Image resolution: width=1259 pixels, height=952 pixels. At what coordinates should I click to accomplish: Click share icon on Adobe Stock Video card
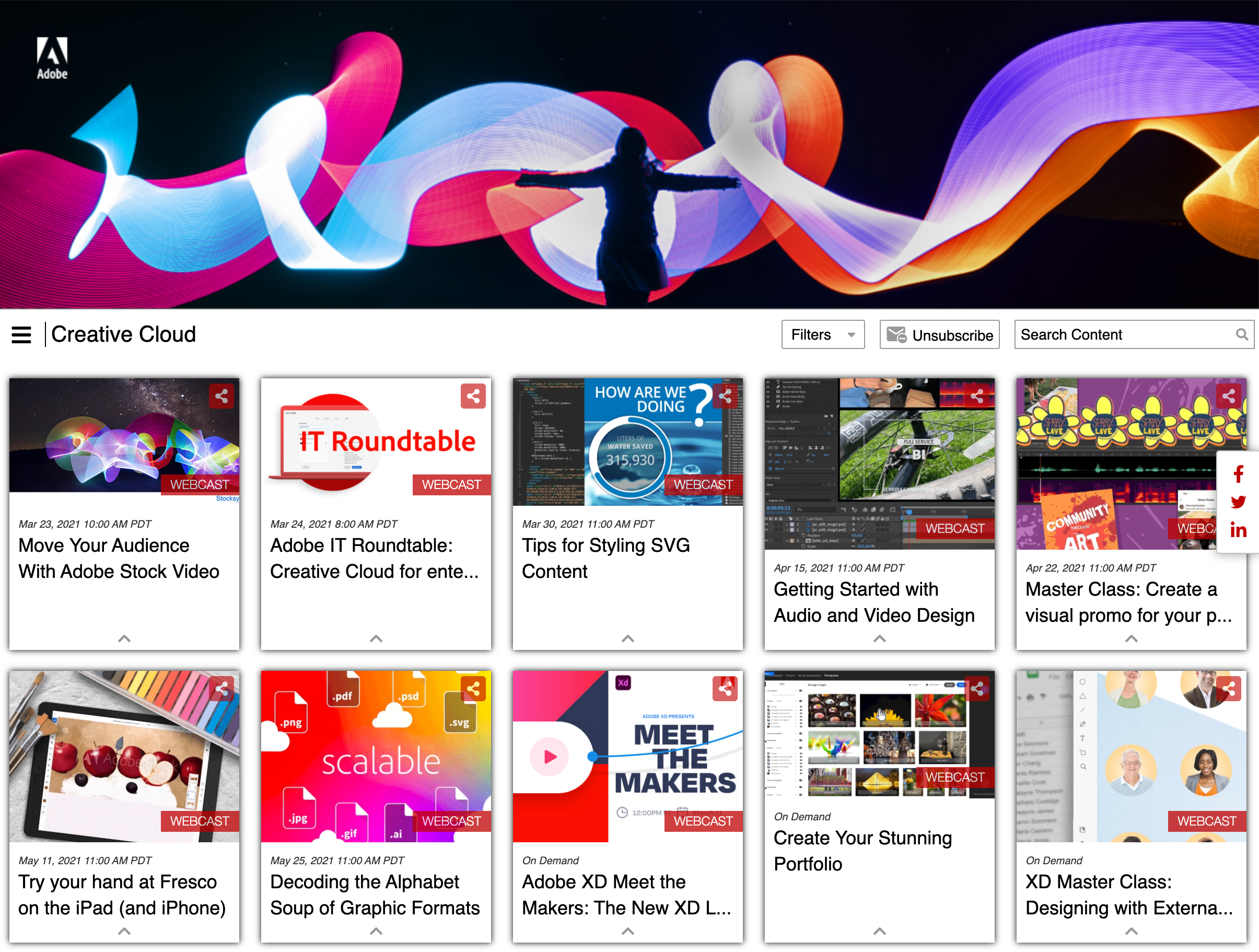(222, 396)
